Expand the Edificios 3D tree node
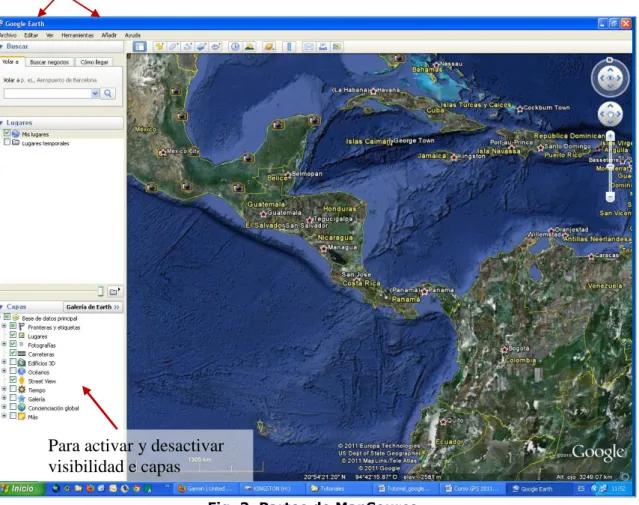This screenshot has width=639, height=505. pyautogui.click(x=4, y=362)
